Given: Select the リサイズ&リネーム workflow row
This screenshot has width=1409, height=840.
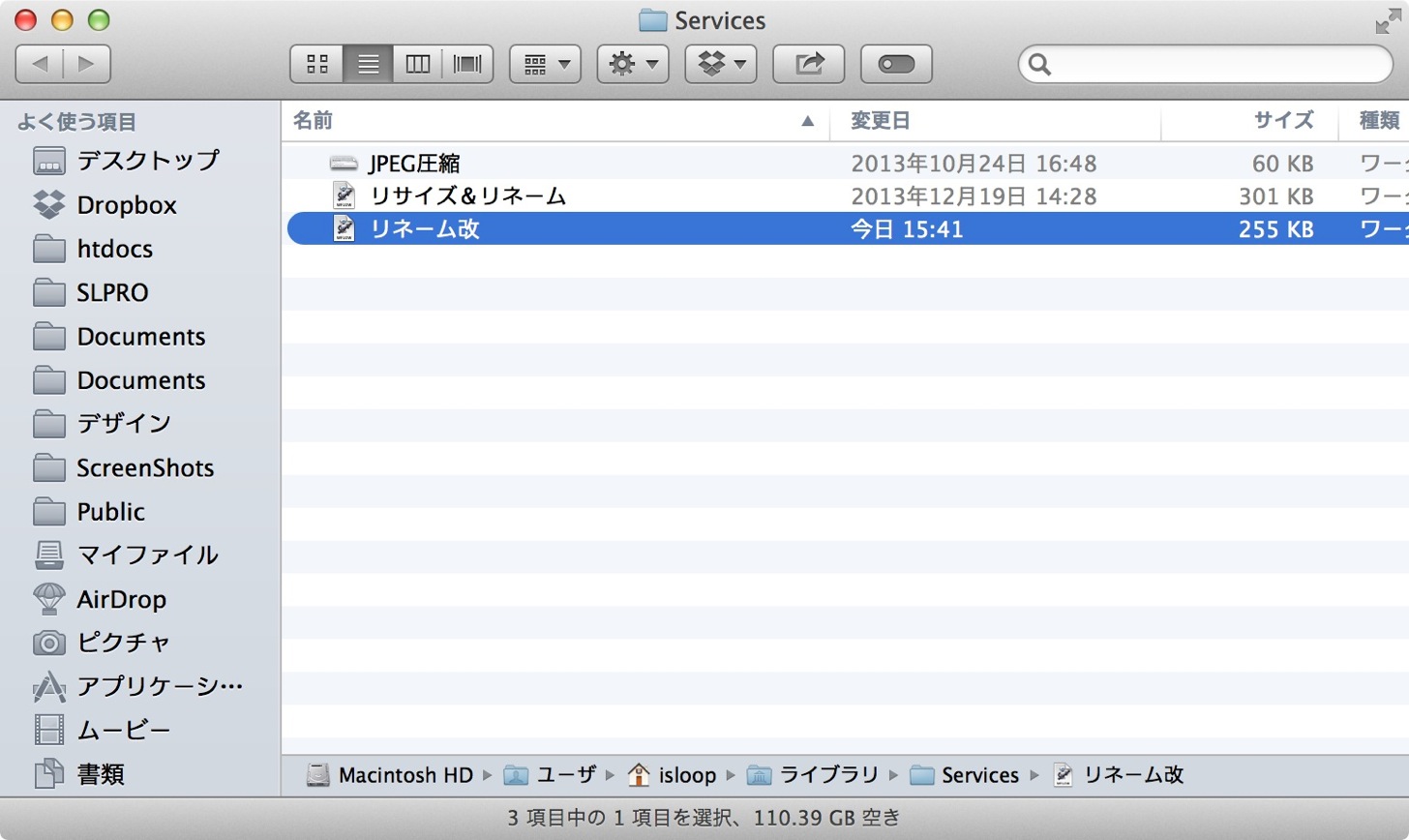Looking at the screenshot, I should [846, 195].
